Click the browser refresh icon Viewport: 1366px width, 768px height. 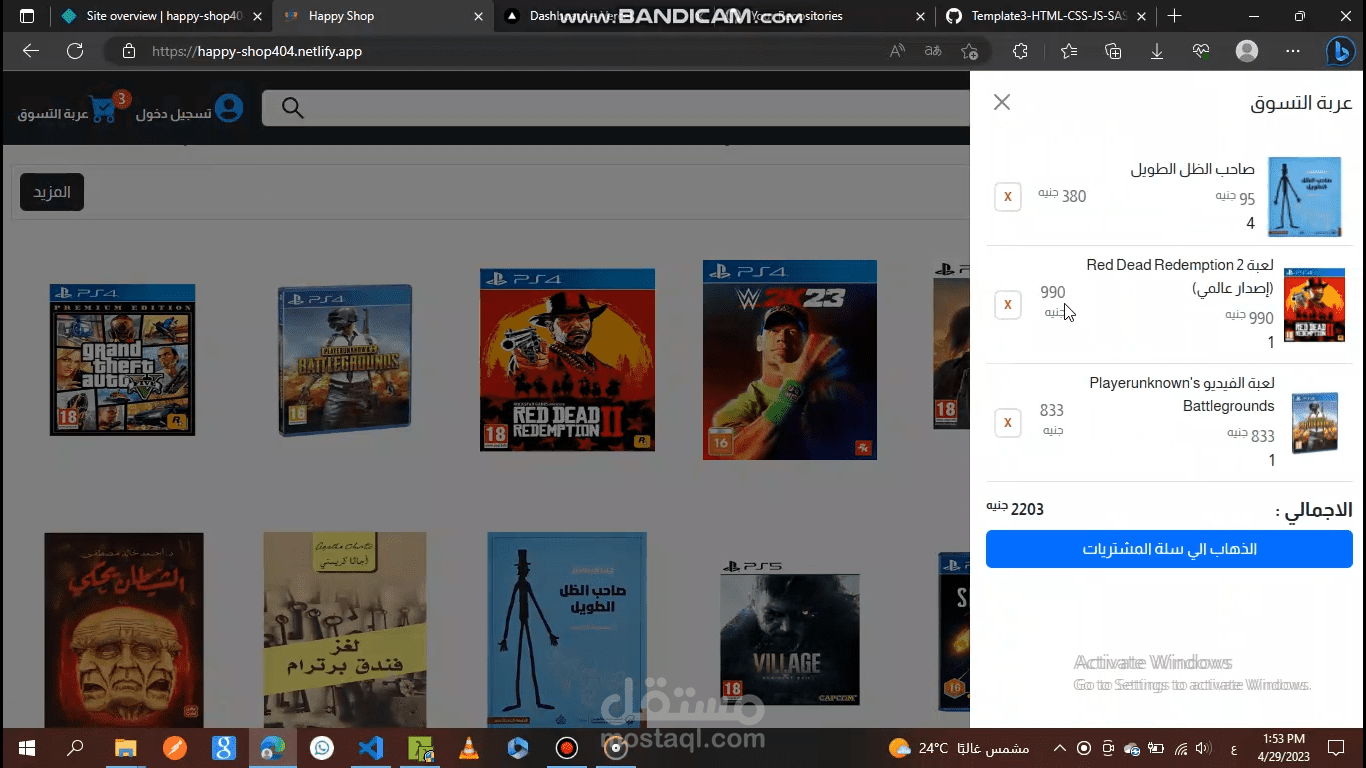75,51
